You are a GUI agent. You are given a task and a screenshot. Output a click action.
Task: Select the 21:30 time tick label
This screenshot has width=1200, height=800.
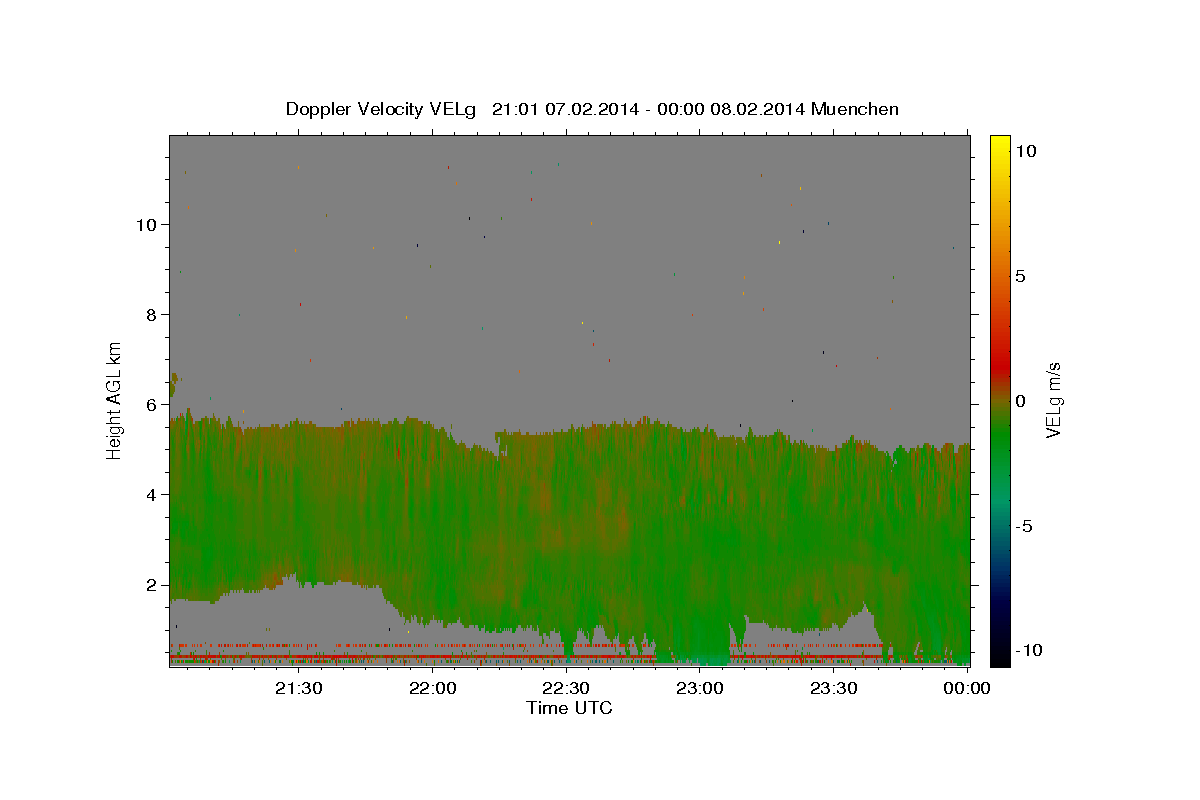298,687
